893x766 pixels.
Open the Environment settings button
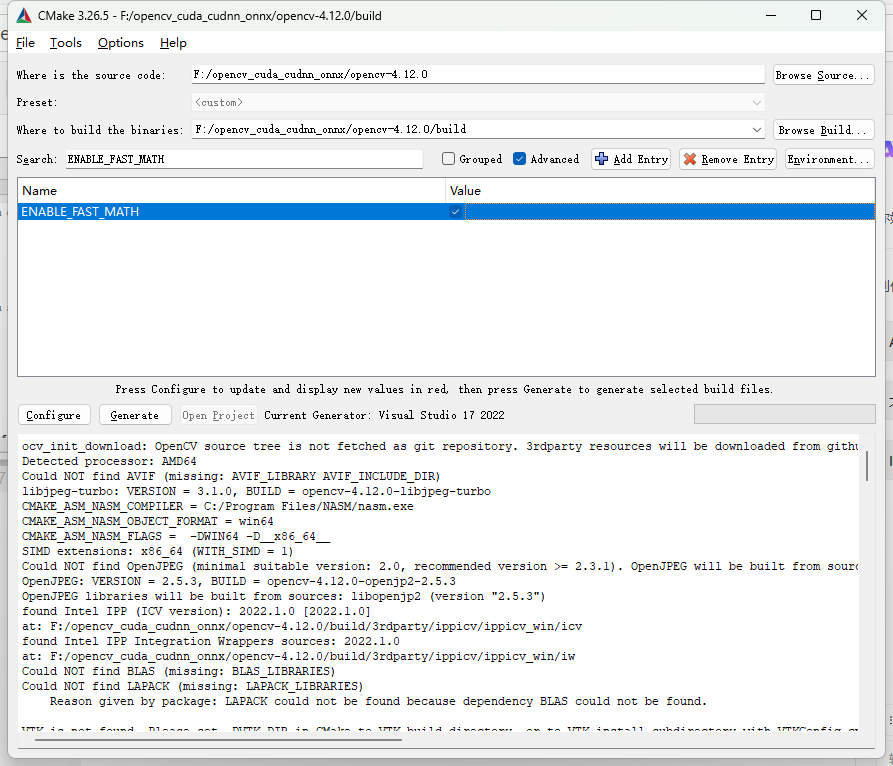[829, 159]
